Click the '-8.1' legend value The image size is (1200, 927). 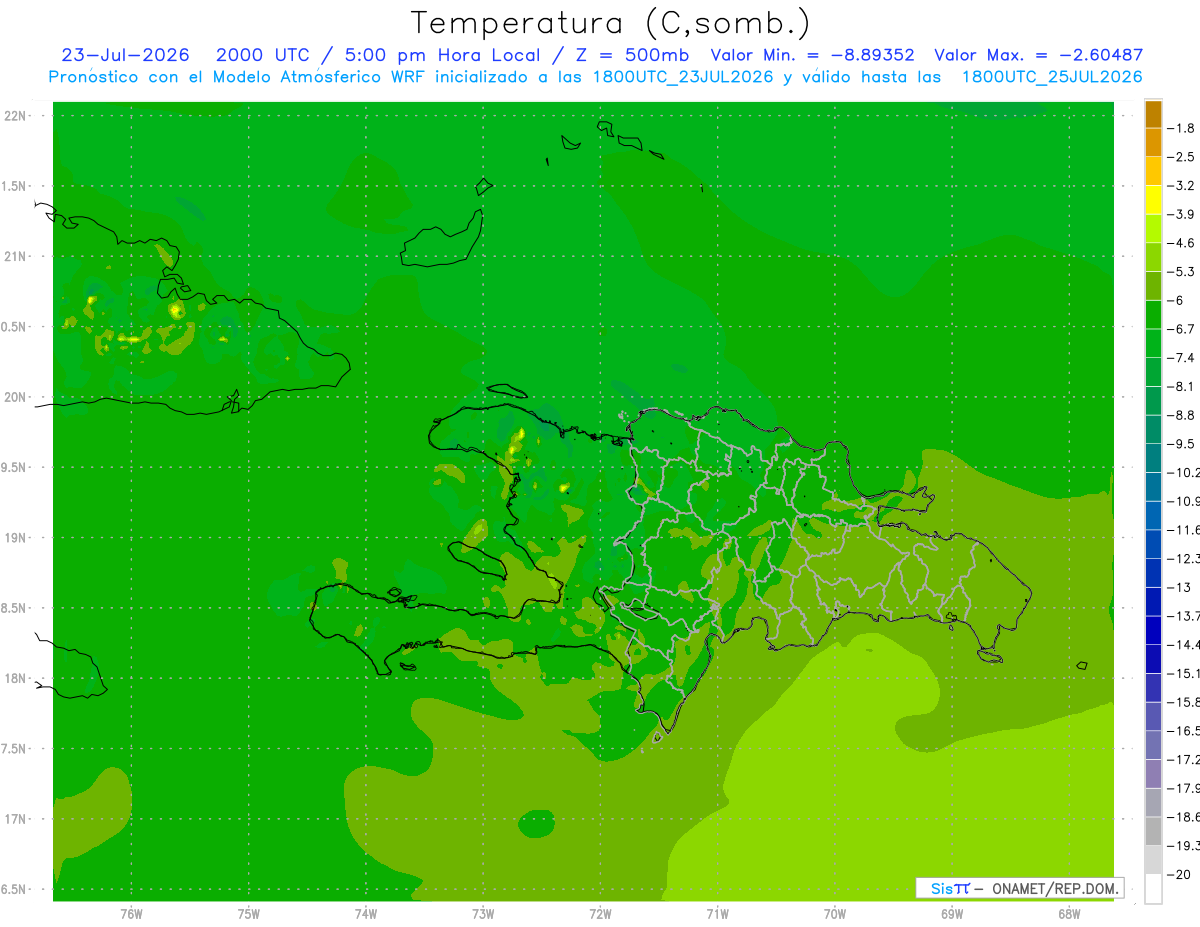tap(1182, 386)
